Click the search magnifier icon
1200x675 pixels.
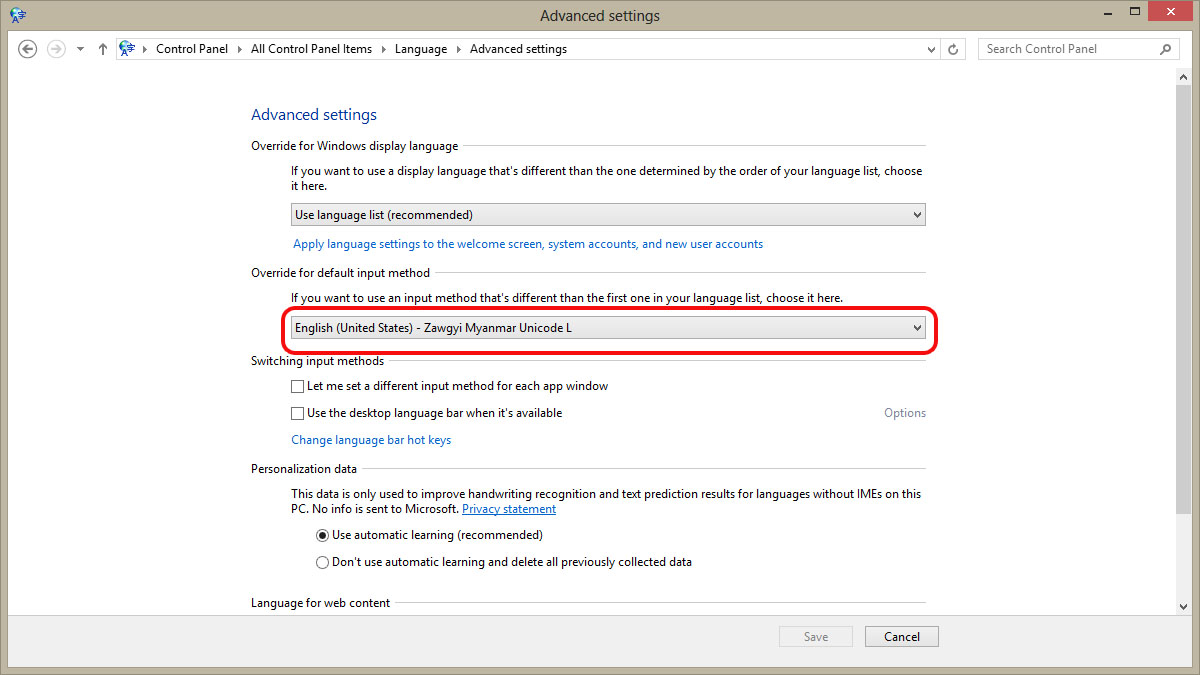click(1165, 49)
